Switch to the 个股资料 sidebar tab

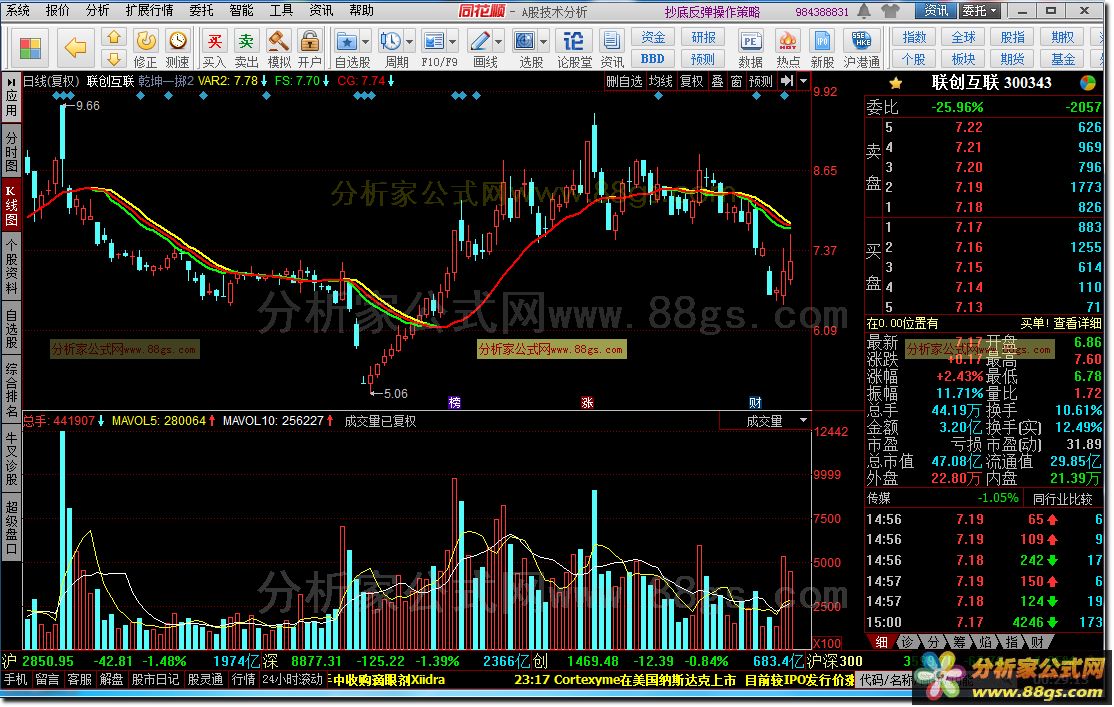pyautogui.click(x=11, y=267)
